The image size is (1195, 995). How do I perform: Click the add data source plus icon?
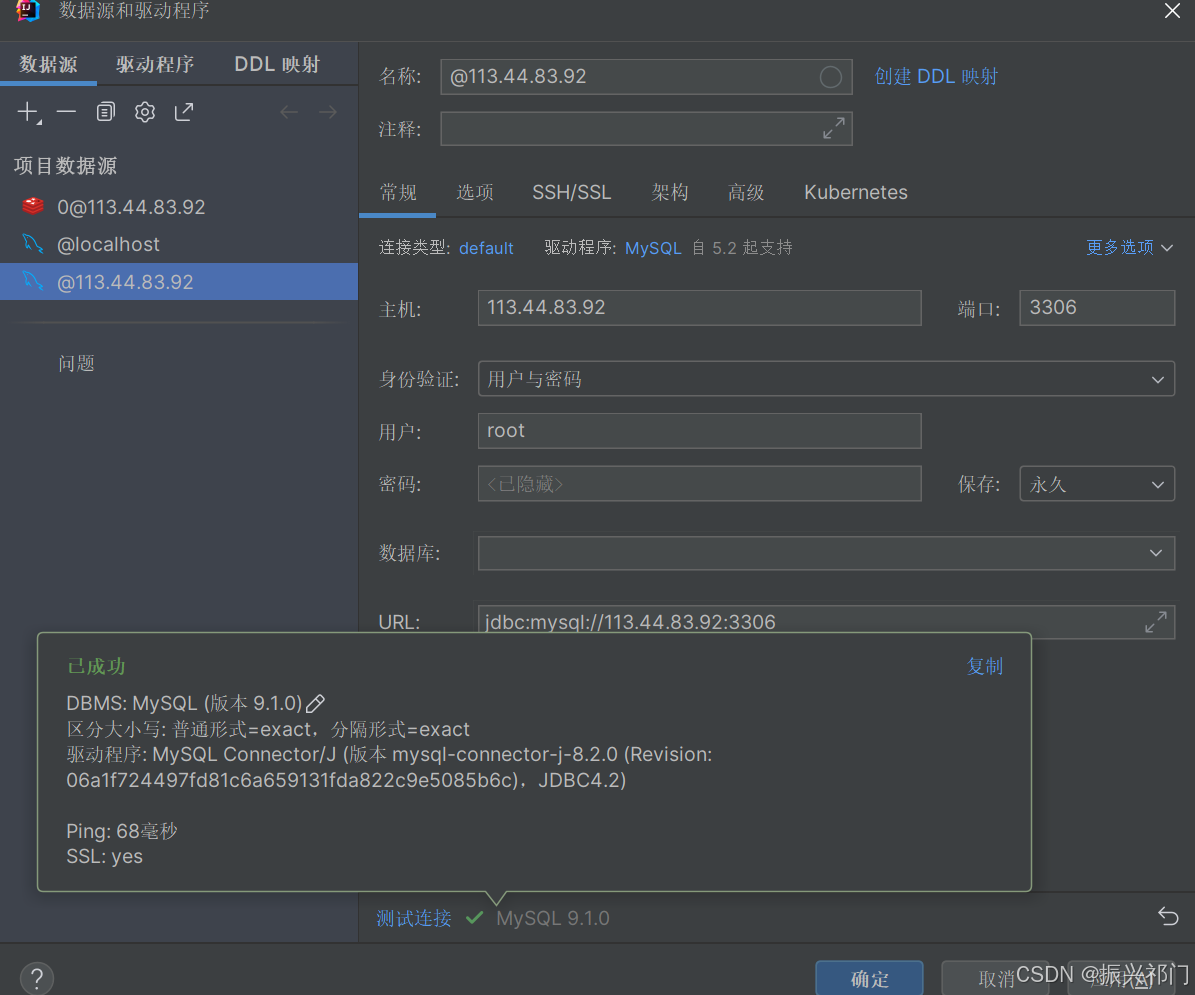[x=28, y=113]
